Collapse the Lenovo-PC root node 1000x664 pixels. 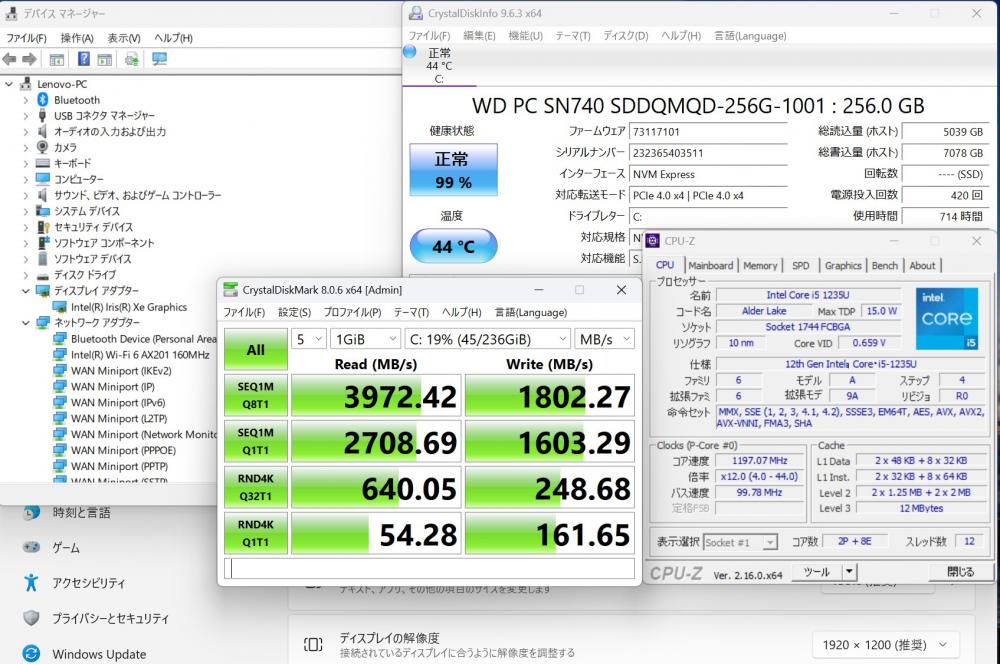tap(9, 84)
